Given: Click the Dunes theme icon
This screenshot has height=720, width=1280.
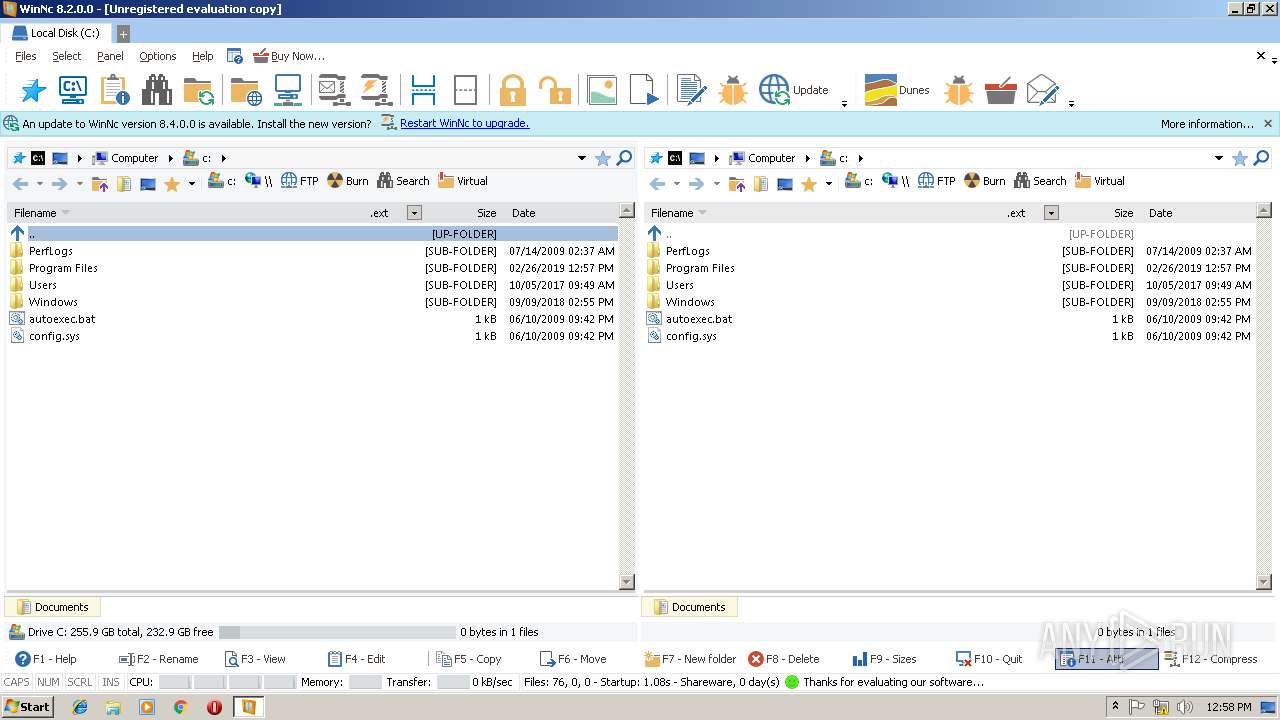Looking at the screenshot, I should [880, 90].
